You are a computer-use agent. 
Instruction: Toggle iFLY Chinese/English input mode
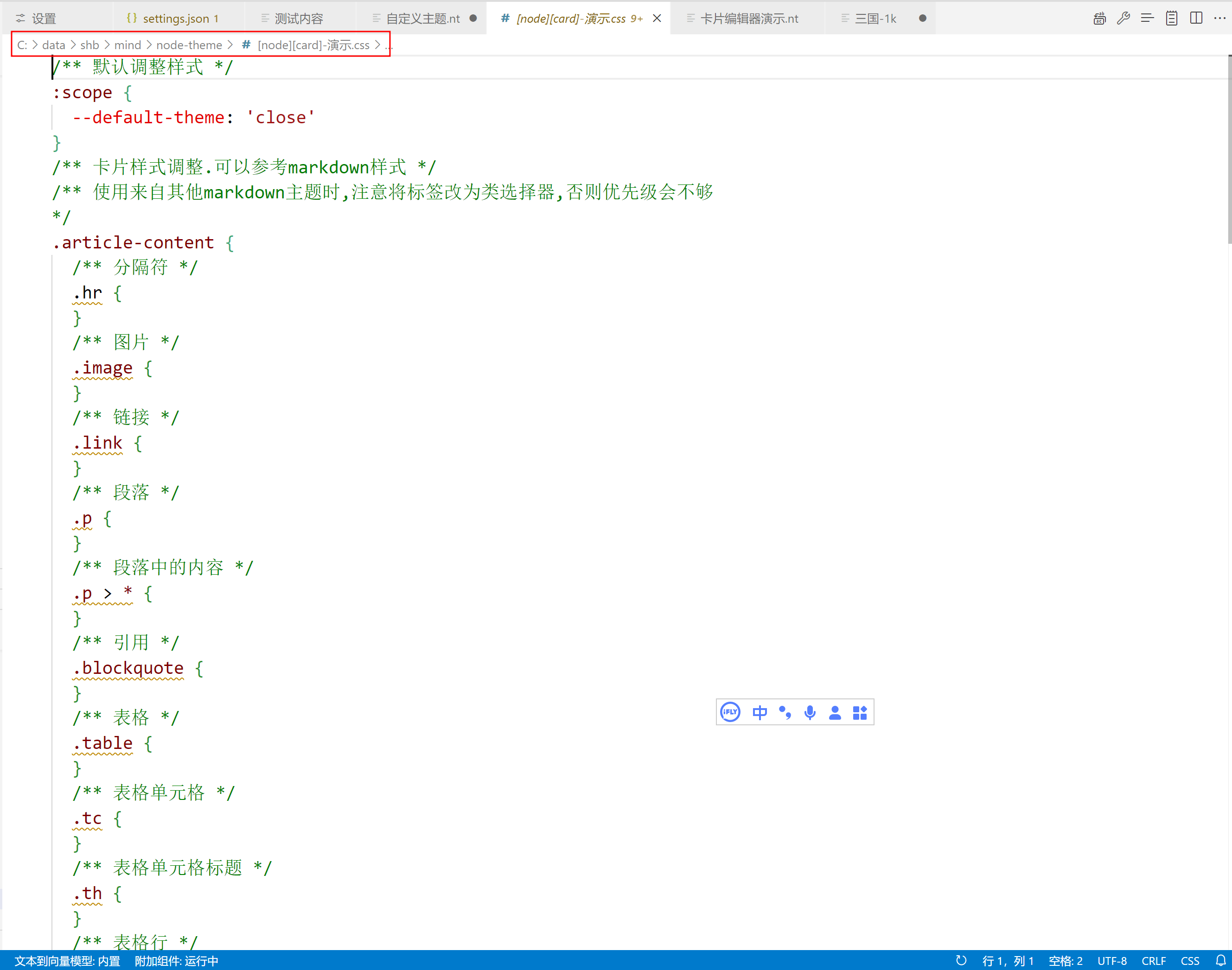pos(760,712)
